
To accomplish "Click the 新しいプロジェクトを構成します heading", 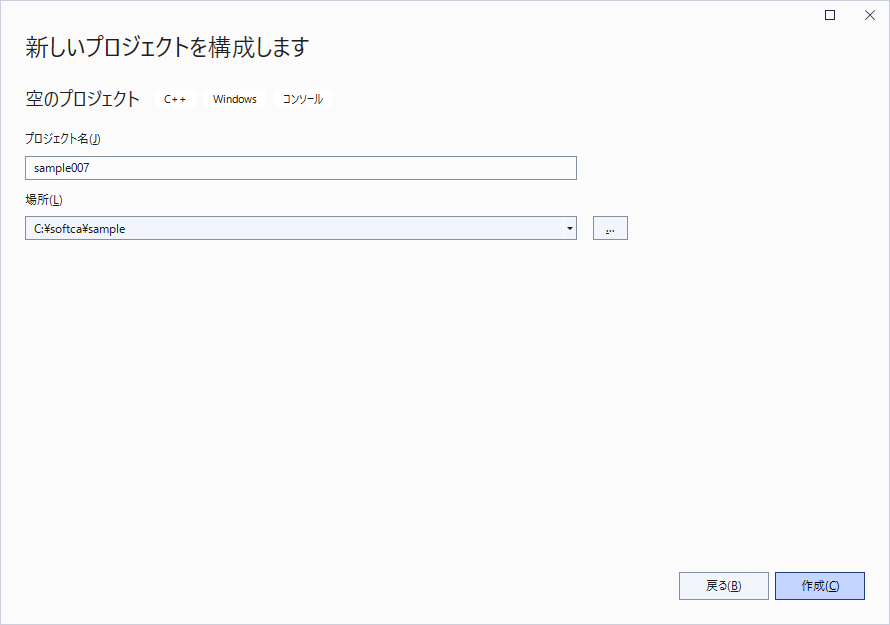I will pos(167,47).
